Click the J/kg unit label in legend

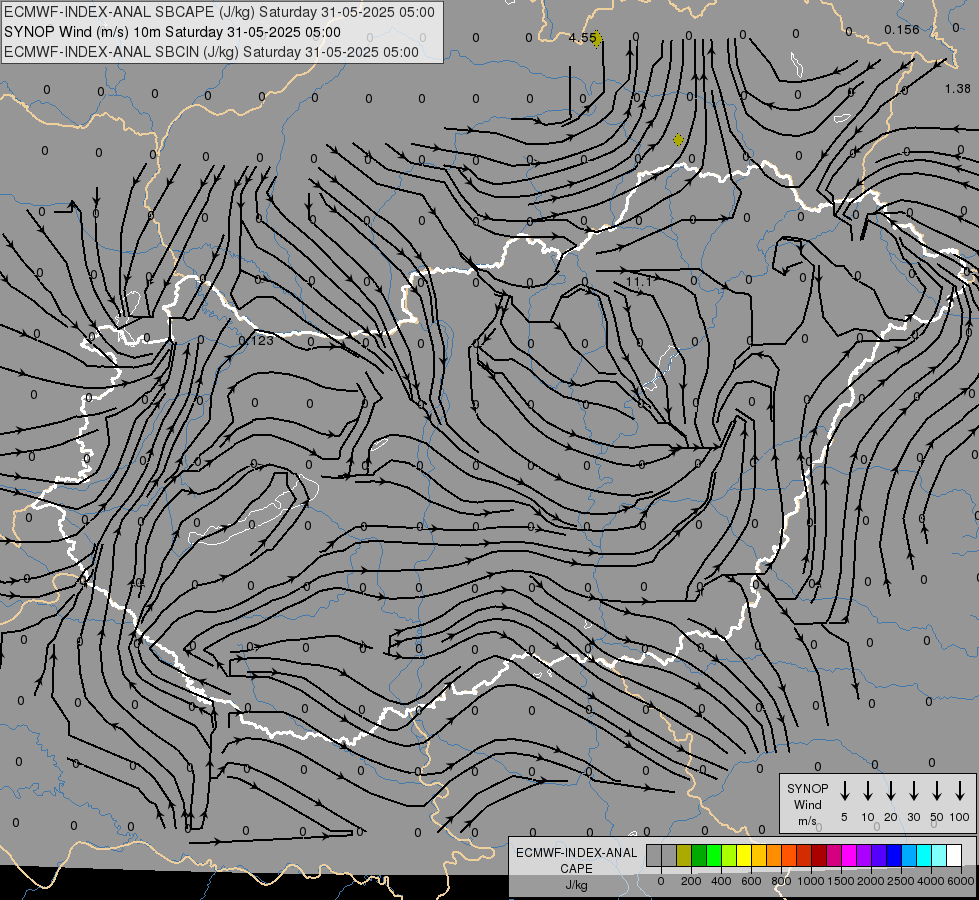click(x=576, y=886)
